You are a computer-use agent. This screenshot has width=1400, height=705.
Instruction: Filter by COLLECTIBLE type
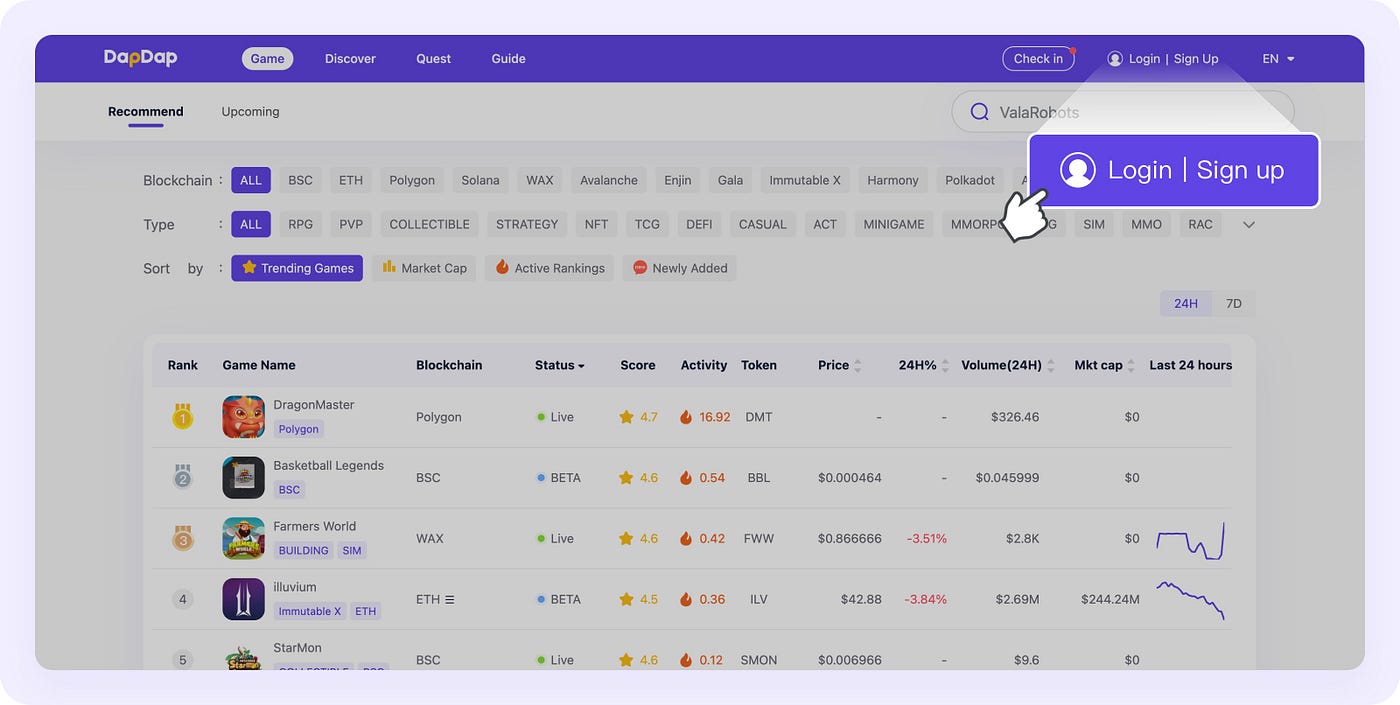coord(430,224)
